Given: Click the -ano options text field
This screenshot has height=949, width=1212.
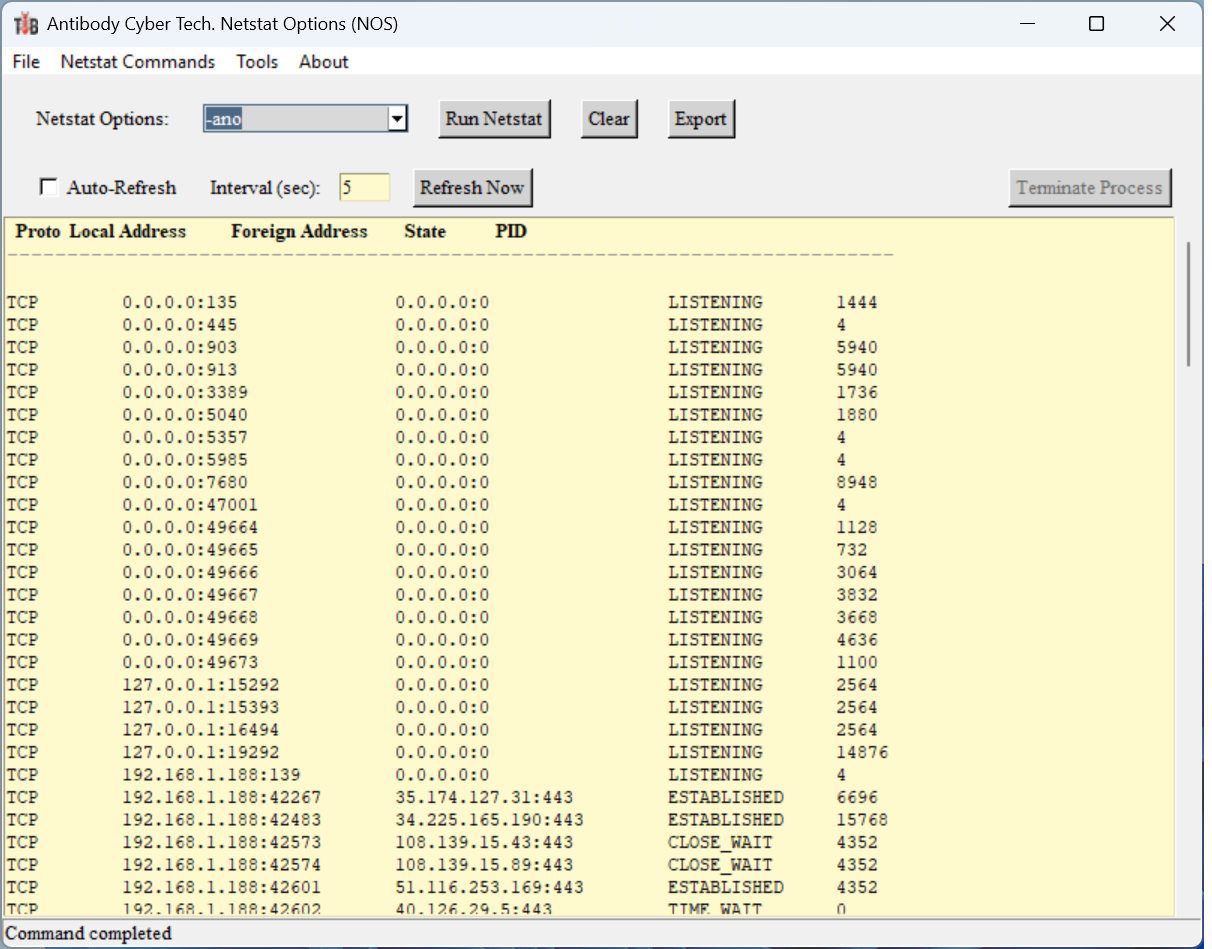Looking at the screenshot, I should coord(295,119).
